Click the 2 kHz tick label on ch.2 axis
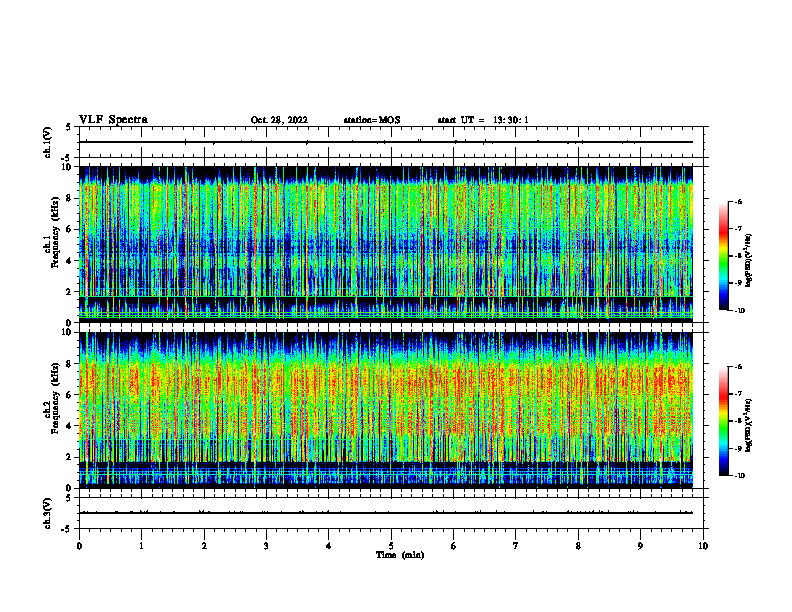792x612 pixels. point(70,457)
